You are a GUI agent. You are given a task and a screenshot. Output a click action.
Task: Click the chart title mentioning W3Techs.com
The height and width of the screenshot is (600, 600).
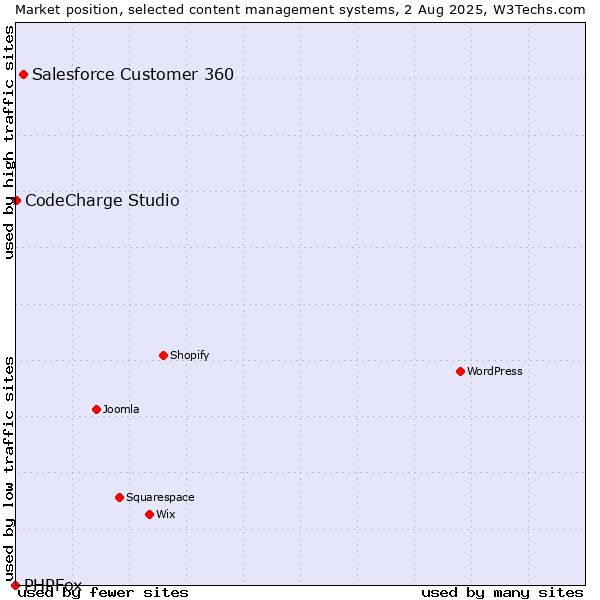300,10
